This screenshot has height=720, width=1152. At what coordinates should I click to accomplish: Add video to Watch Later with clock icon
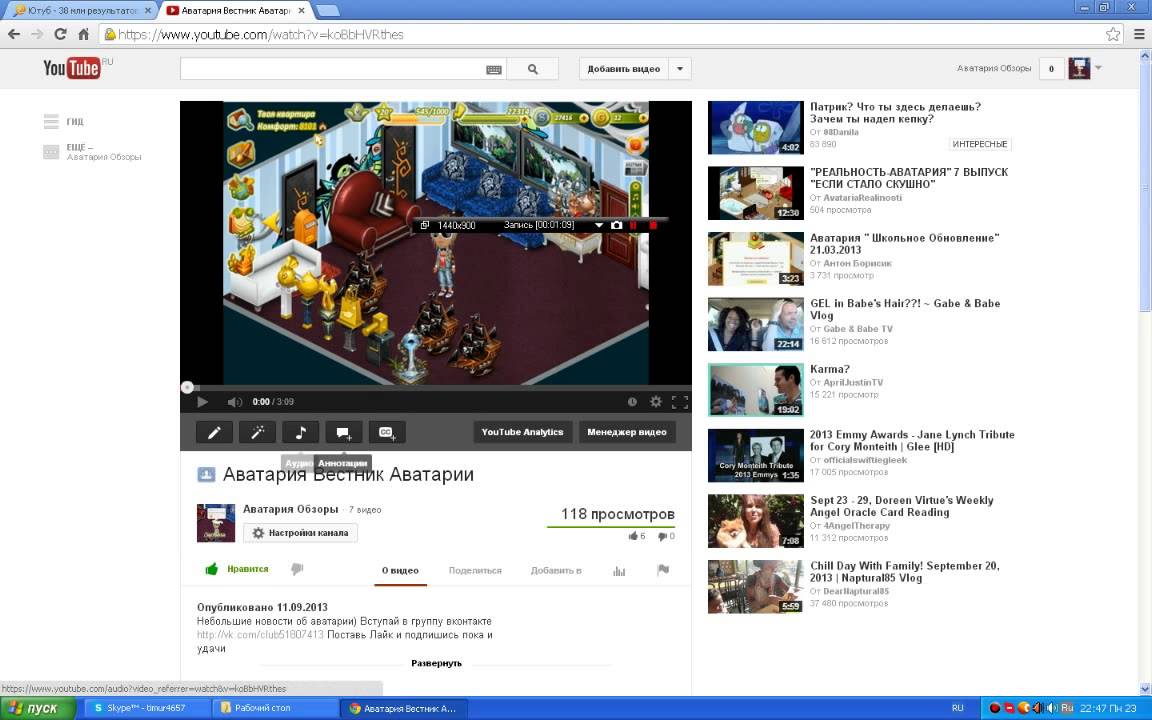[x=632, y=402]
